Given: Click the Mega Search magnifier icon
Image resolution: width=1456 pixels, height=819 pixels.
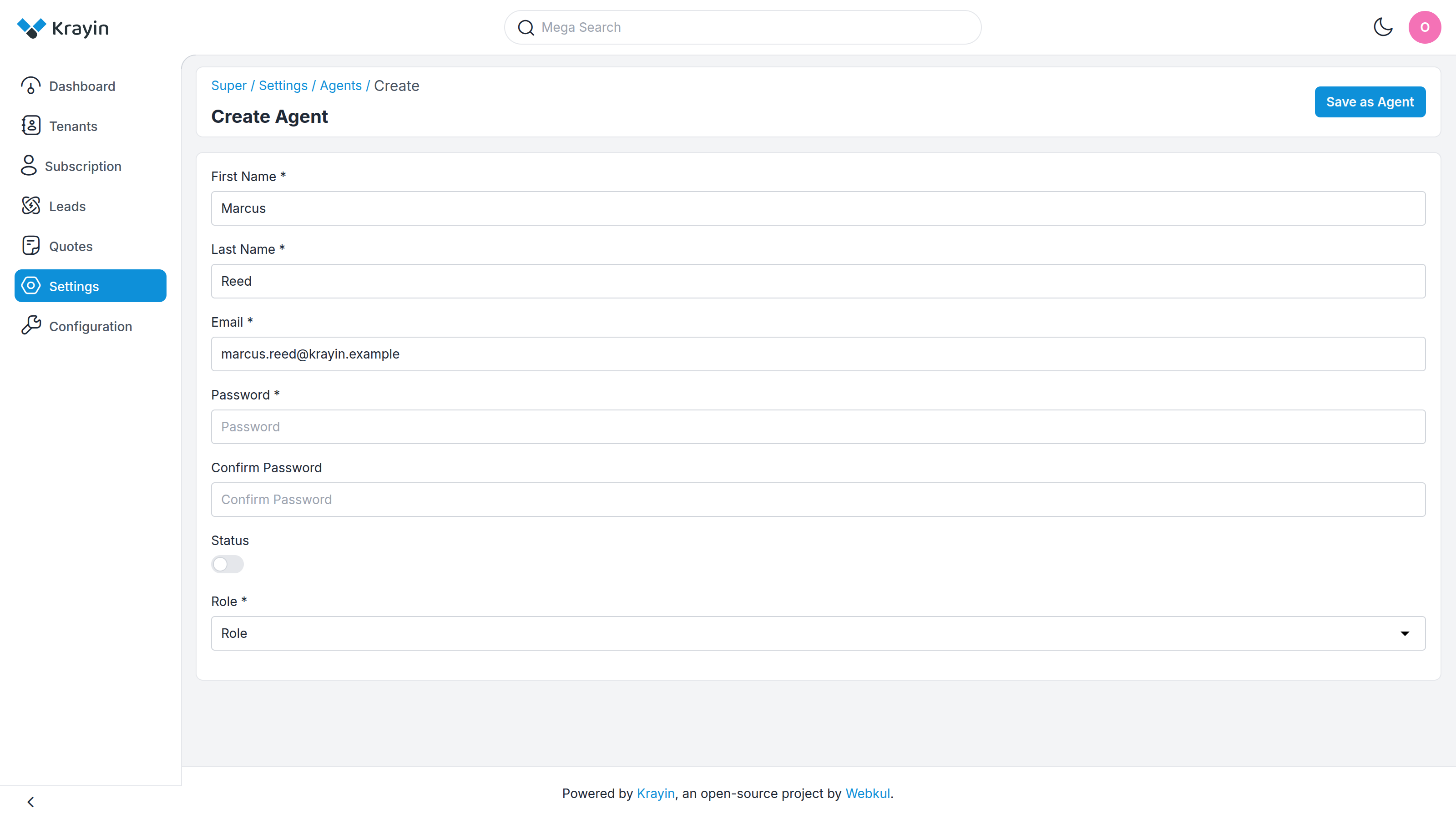Looking at the screenshot, I should (x=526, y=28).
